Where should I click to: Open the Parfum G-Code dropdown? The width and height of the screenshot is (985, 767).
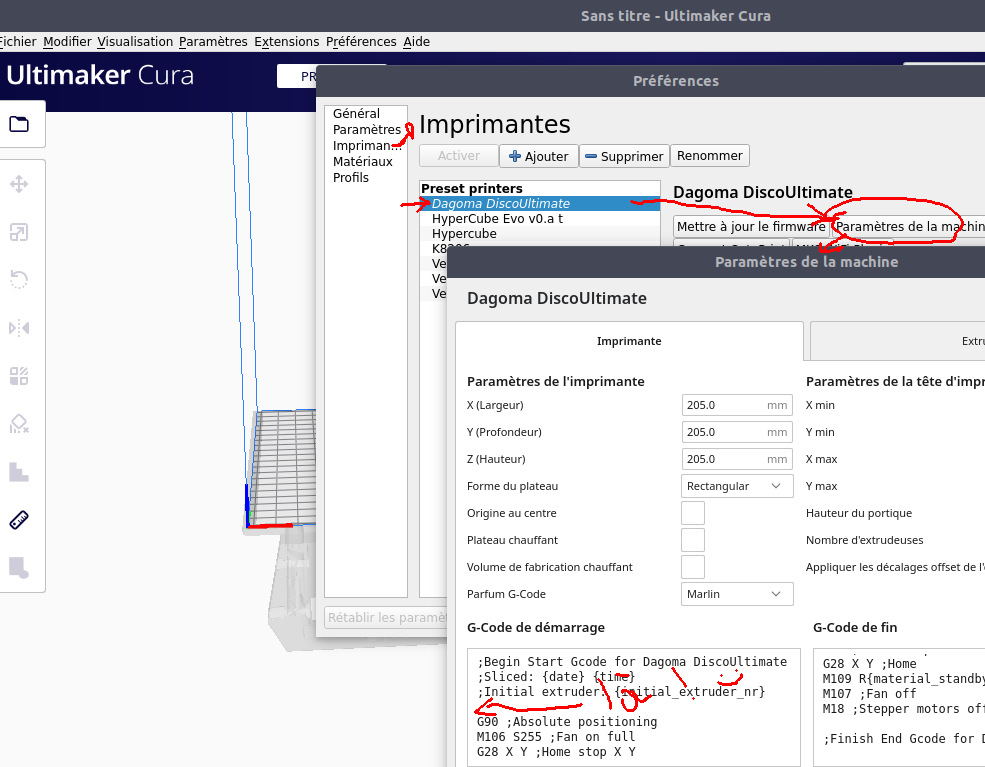(x=737, y=594)
